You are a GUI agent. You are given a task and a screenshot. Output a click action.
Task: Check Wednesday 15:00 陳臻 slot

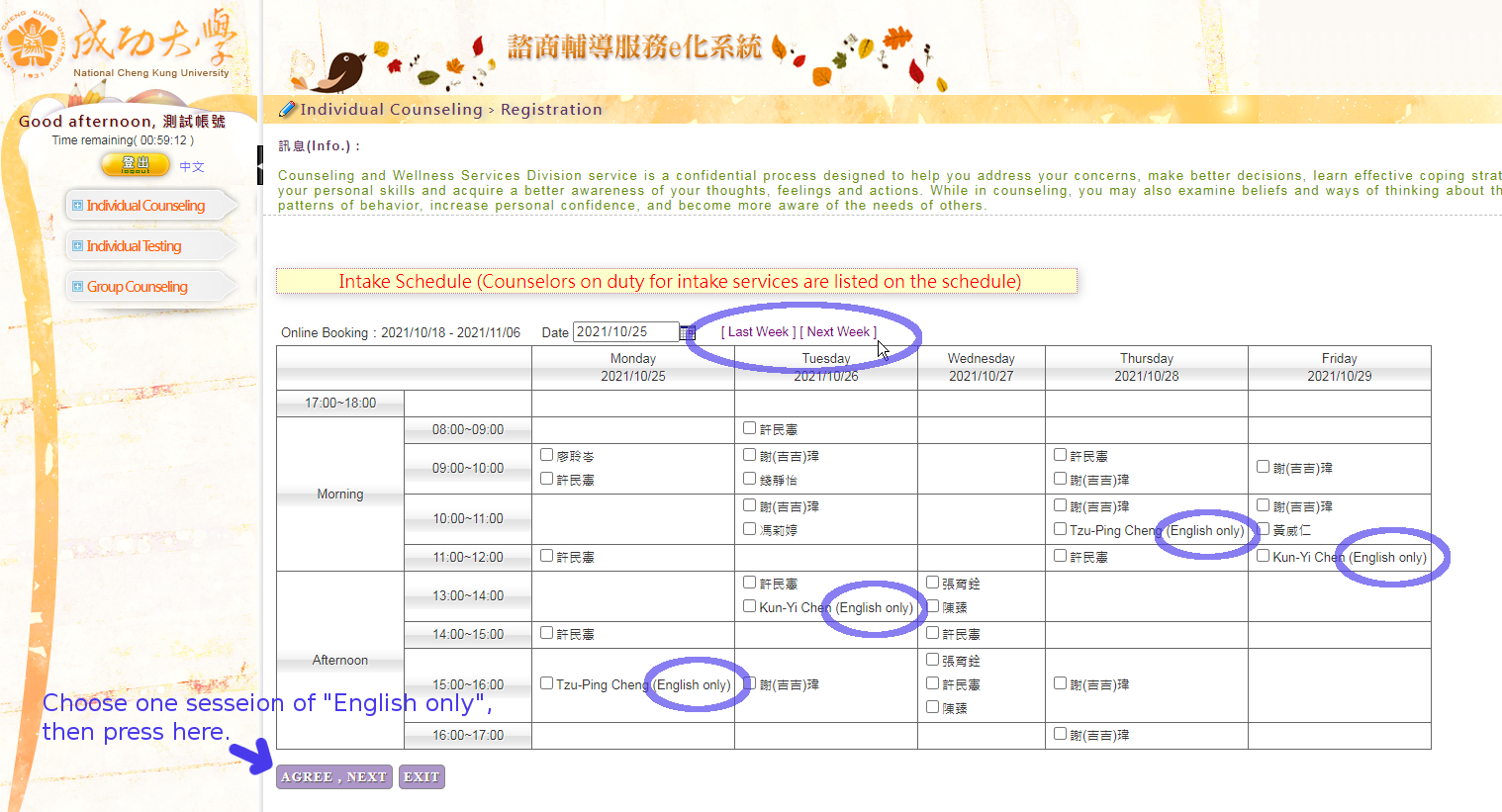(933, 707)
